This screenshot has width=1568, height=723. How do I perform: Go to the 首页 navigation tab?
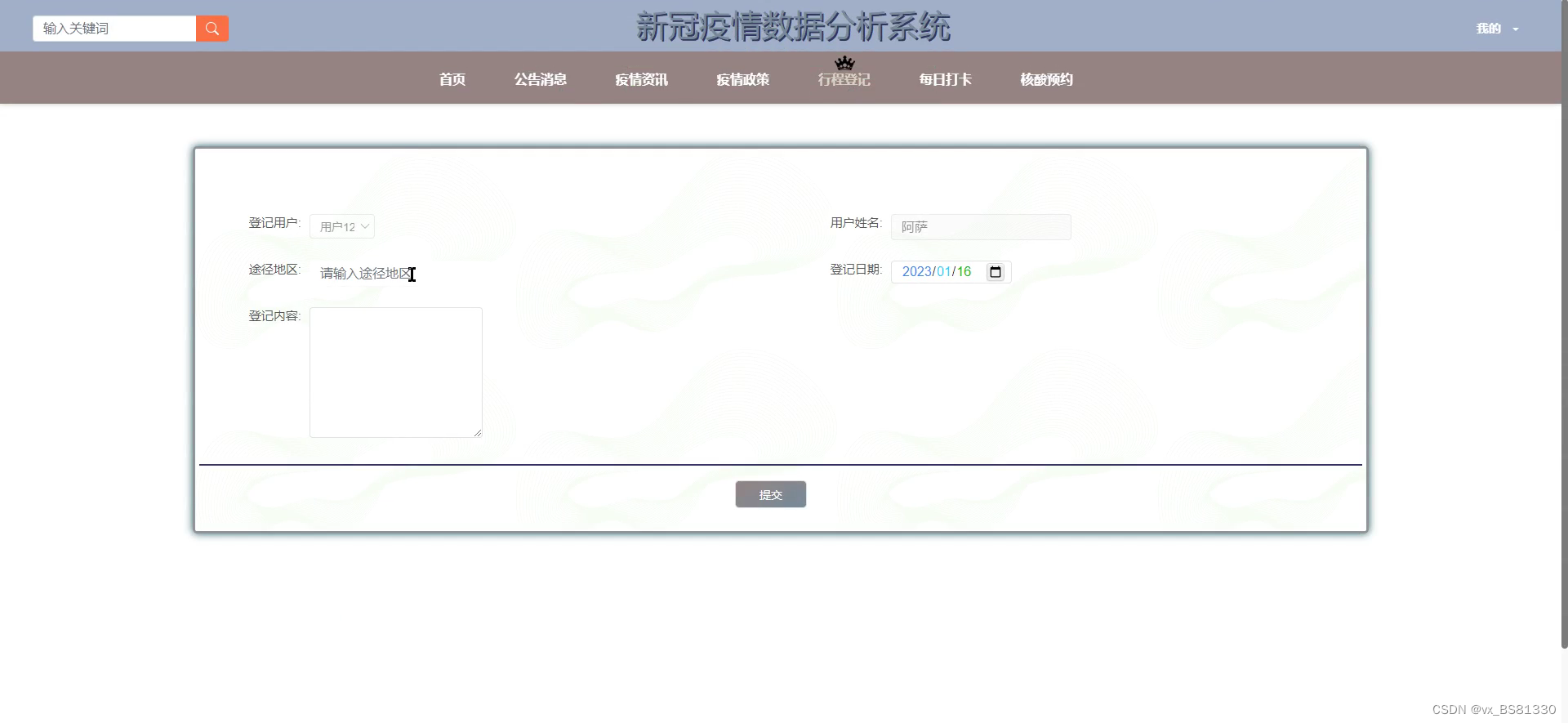pyautogui.click(x=452, y=79)
